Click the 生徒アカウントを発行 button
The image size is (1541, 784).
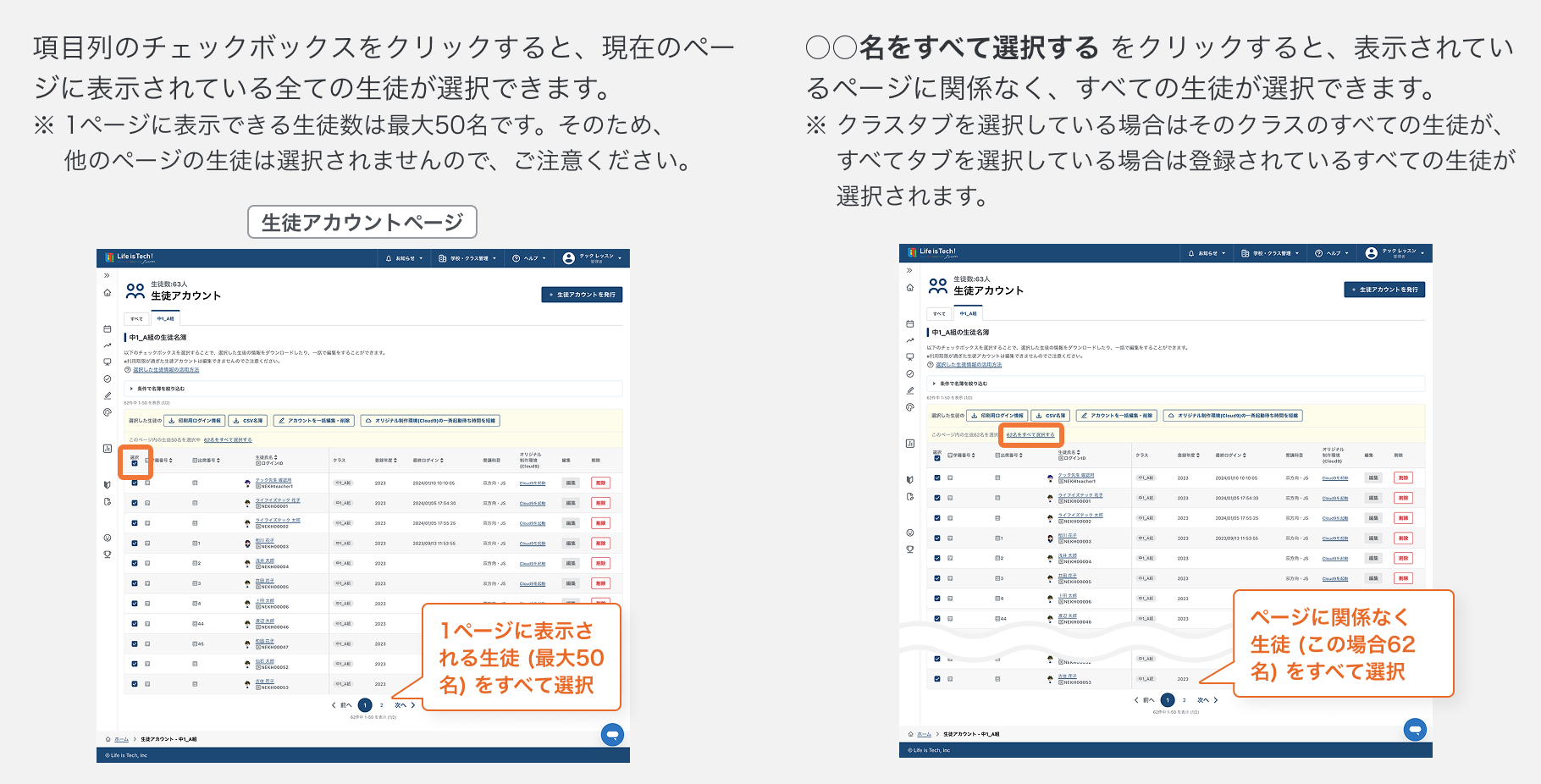click(582, 295)
